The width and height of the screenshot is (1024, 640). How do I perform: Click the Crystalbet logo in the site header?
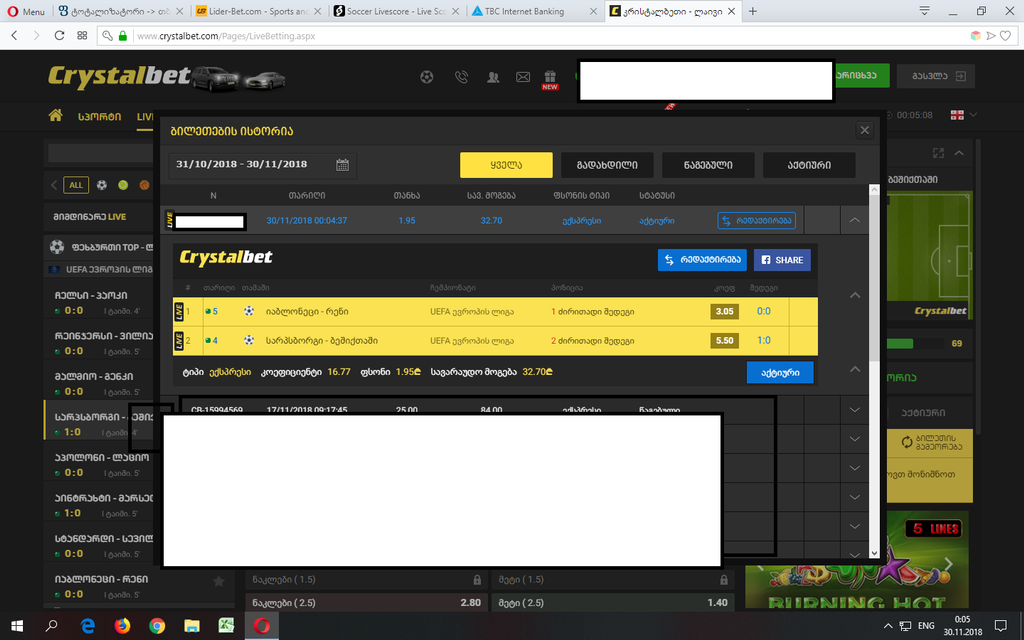coord(119,77)
